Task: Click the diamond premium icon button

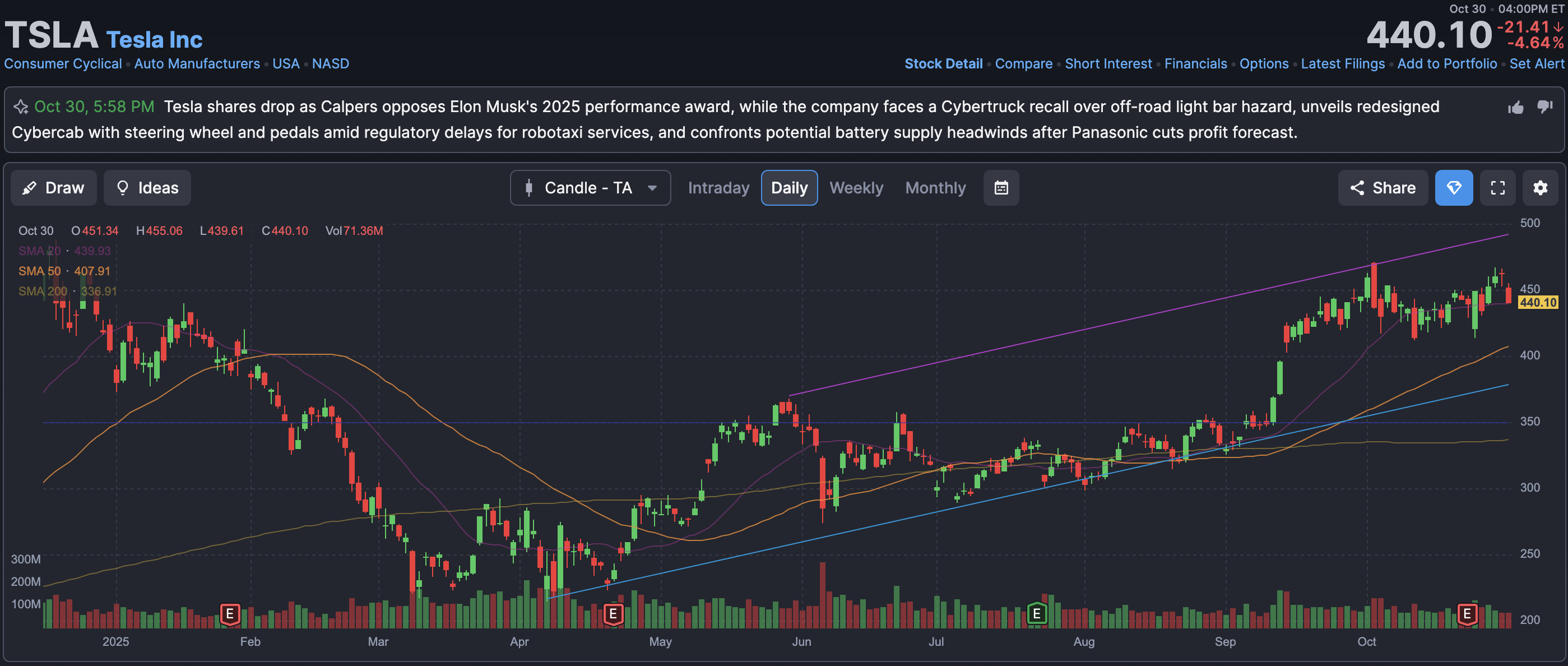Action: (x=1454, y=187)
